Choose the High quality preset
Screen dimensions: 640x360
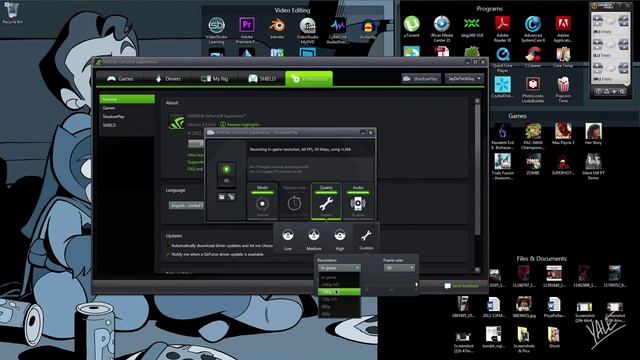340,239
